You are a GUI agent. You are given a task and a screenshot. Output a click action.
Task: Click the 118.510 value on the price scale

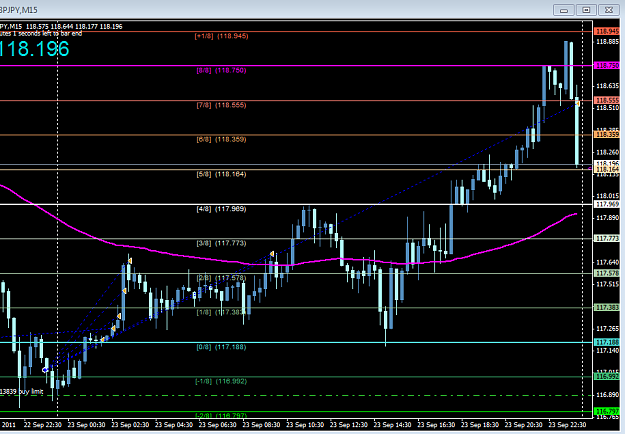(608, 108)
